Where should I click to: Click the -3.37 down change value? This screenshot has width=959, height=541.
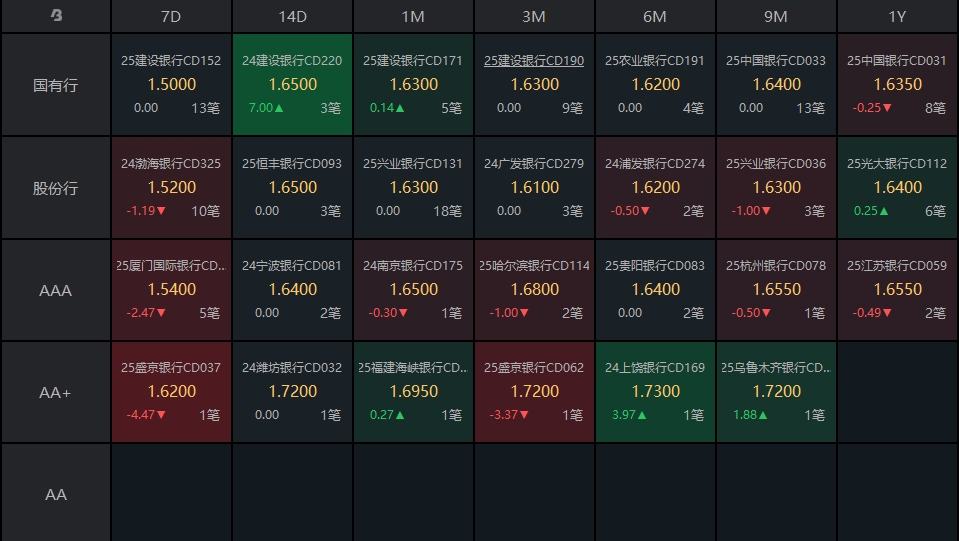click(x=509, y=415)
